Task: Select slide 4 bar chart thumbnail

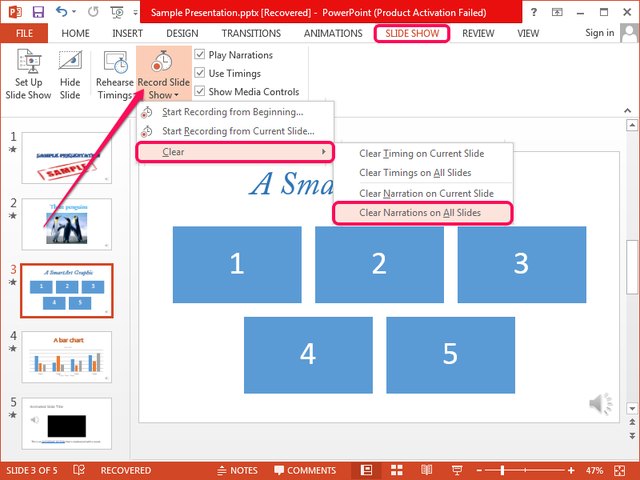Action: 66,356
